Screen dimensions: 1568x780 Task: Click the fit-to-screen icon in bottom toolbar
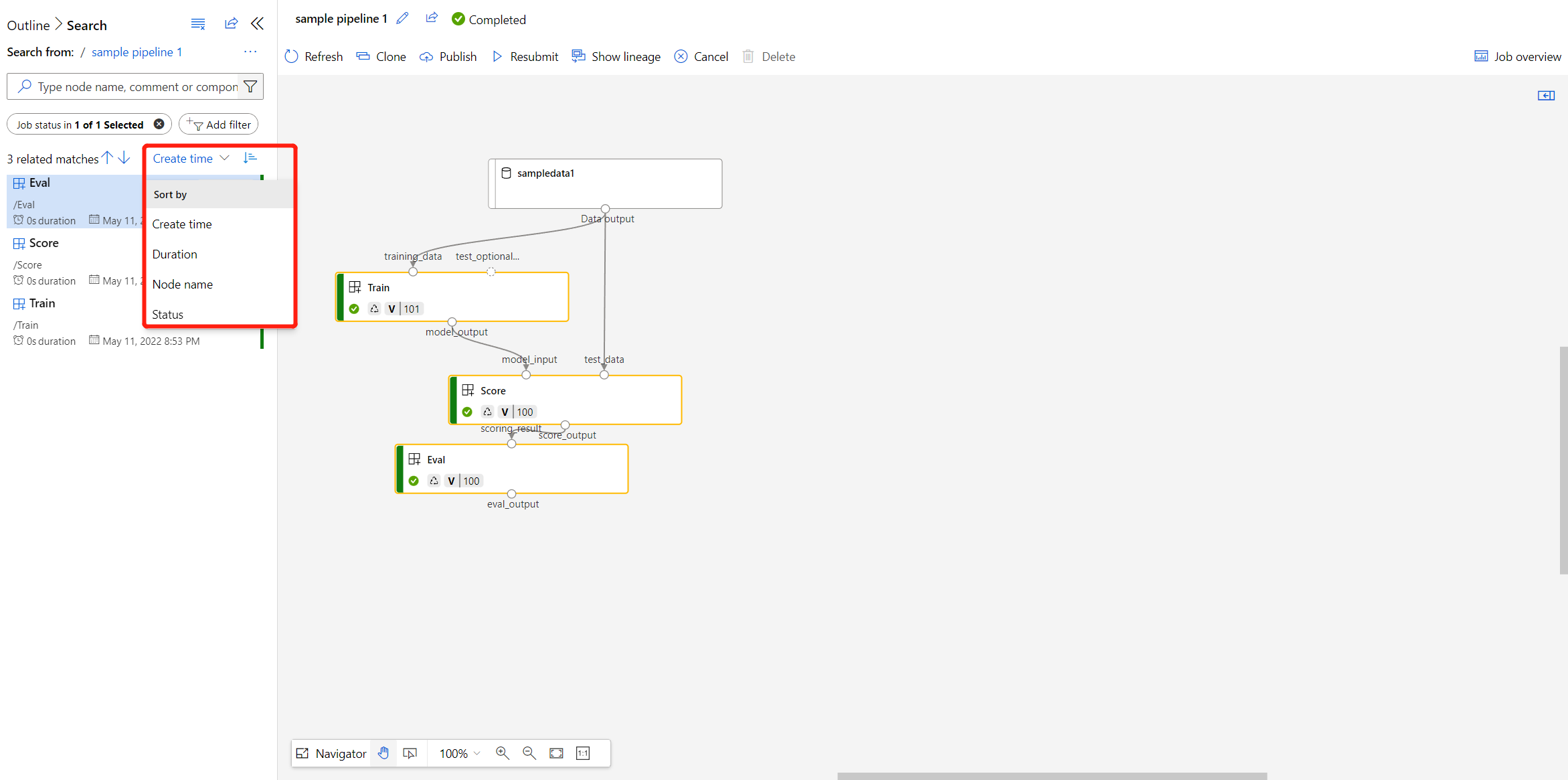pos(556,753)
